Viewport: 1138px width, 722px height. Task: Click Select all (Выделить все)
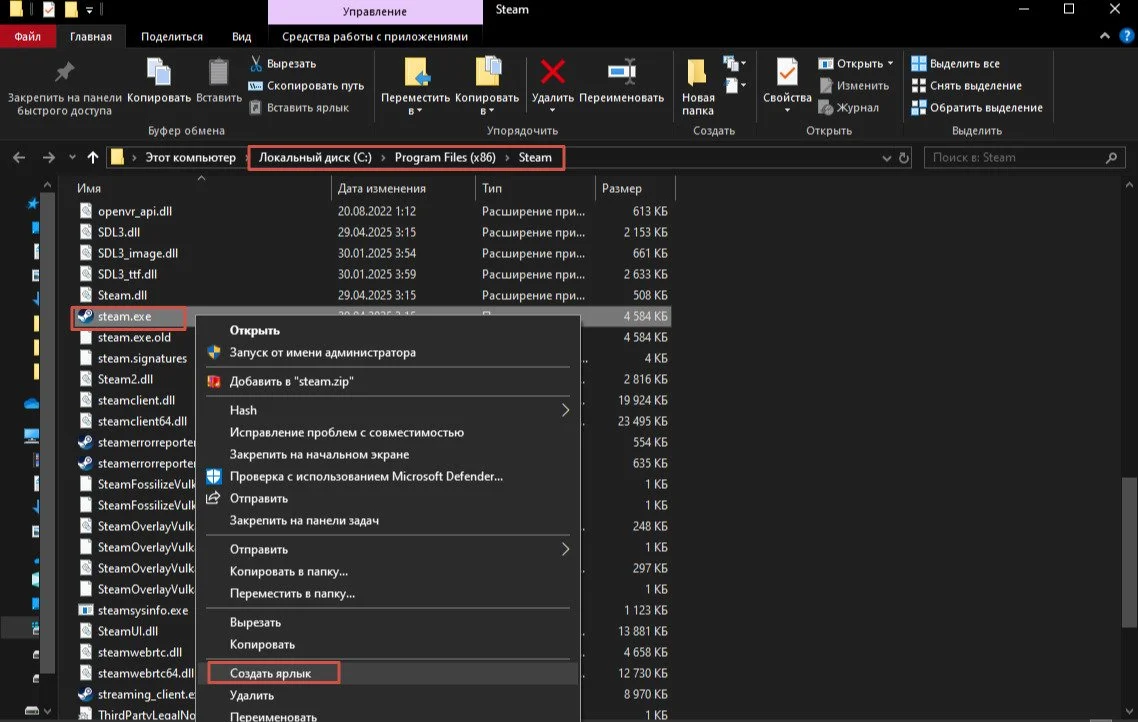(x=956, y=63)
